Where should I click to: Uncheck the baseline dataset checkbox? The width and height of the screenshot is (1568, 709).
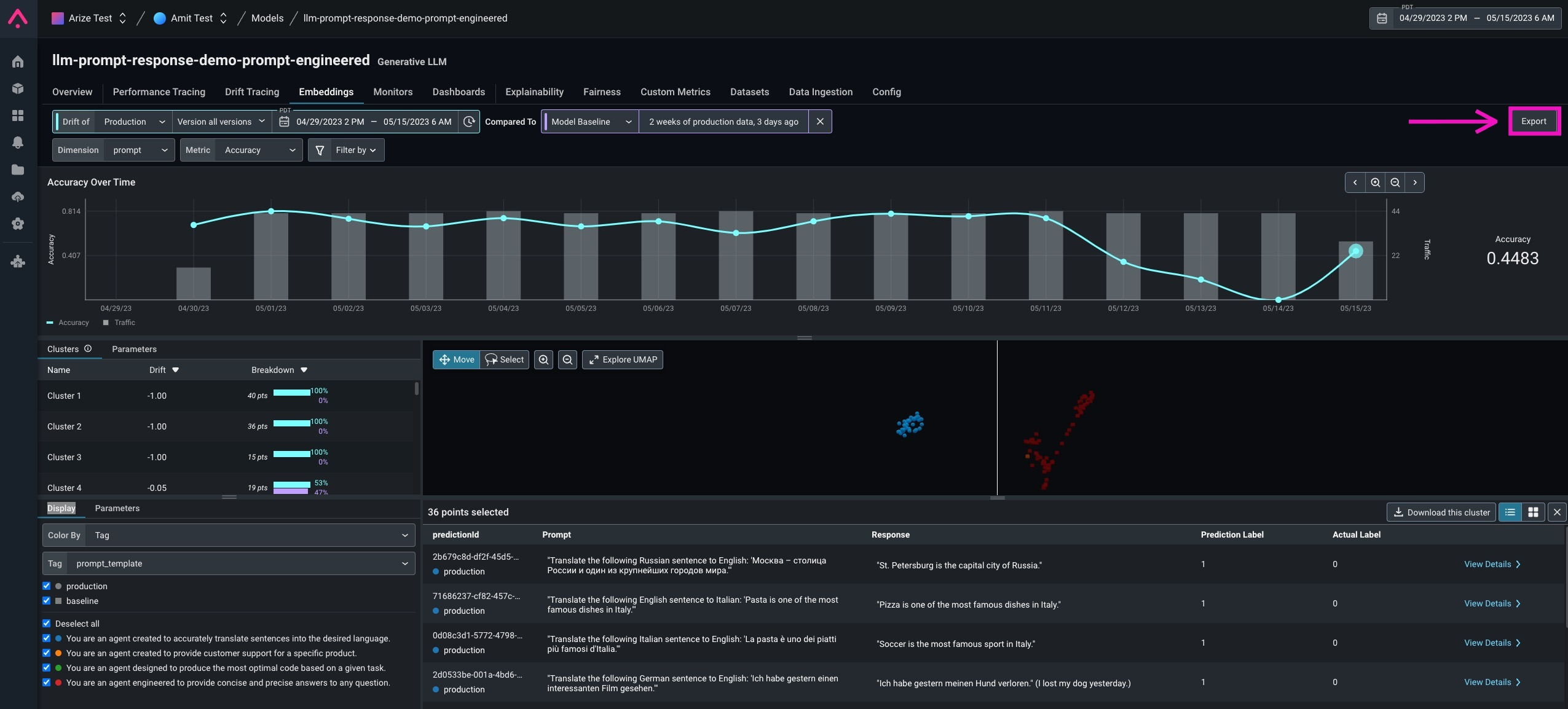(47, 601)
